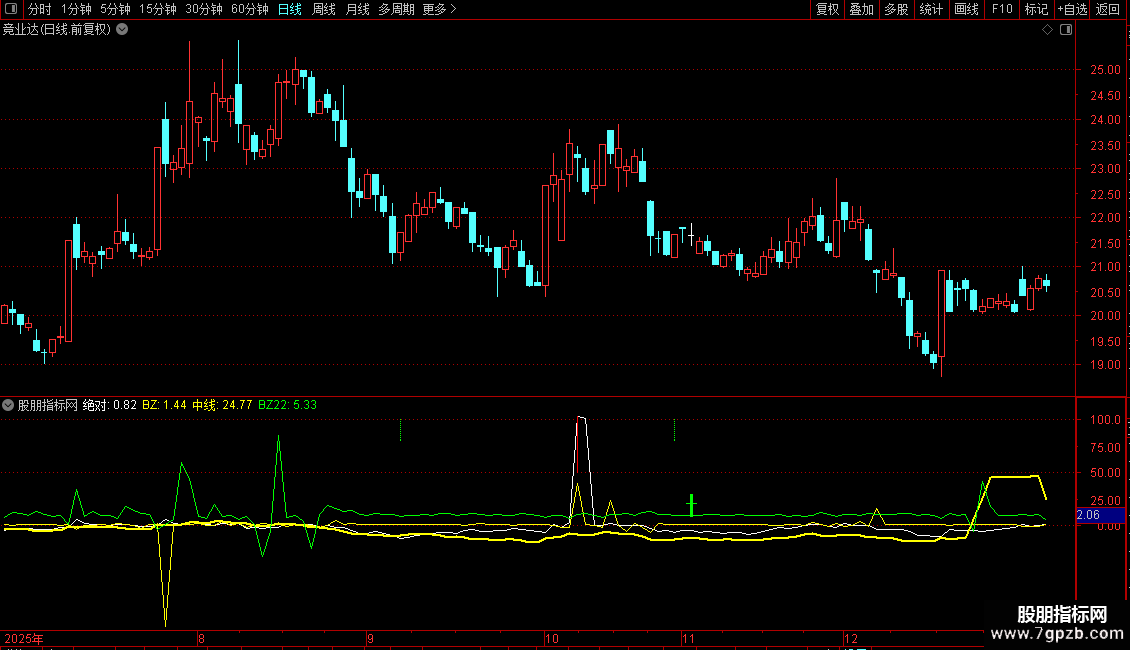Click the month 8 marker on date axis
The width and height of the screenshot is (1130, 650).
pyautogui.click(x=201, y=638)
